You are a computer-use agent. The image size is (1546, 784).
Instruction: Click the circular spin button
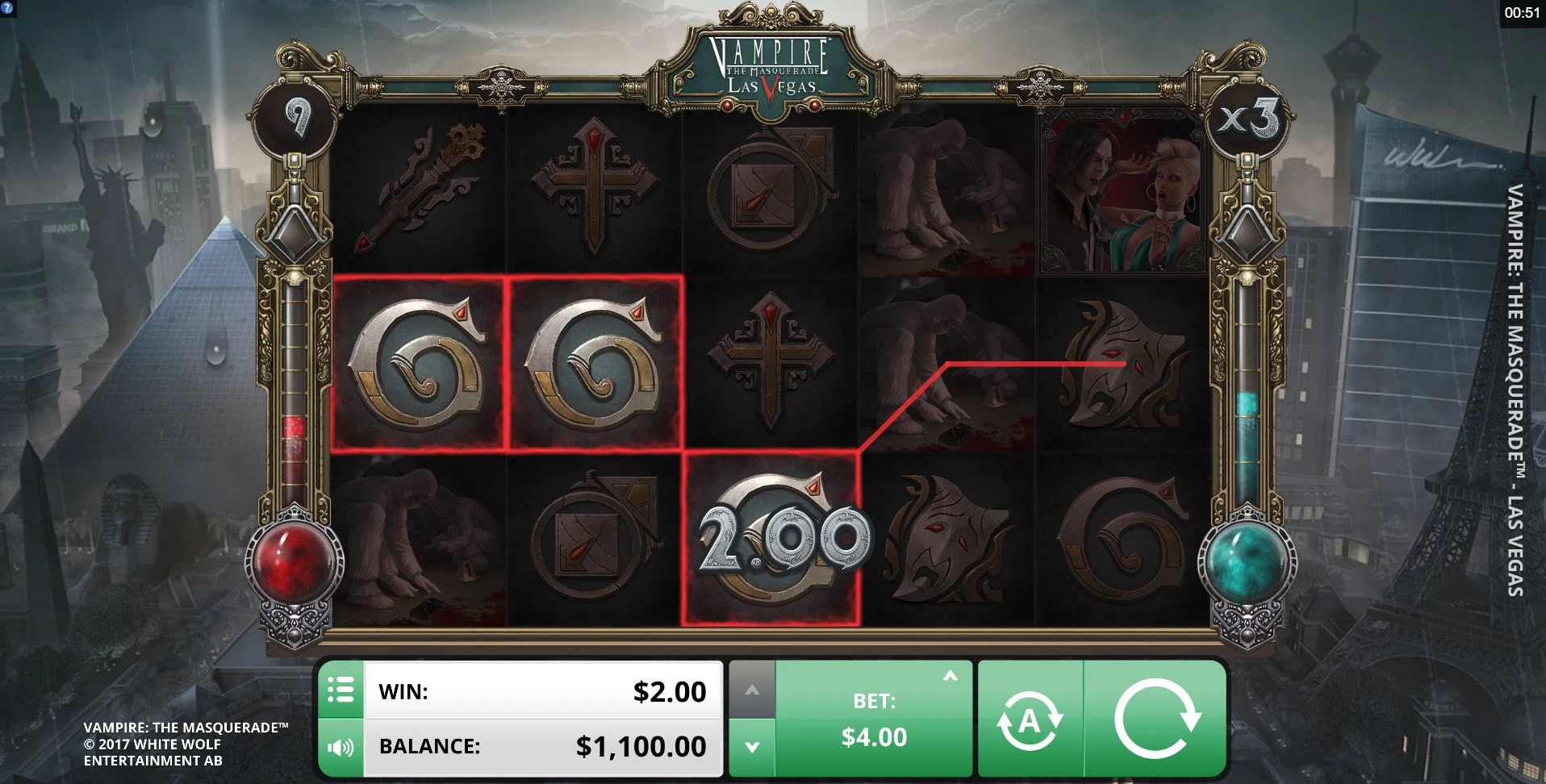[x=1156, y=718]
